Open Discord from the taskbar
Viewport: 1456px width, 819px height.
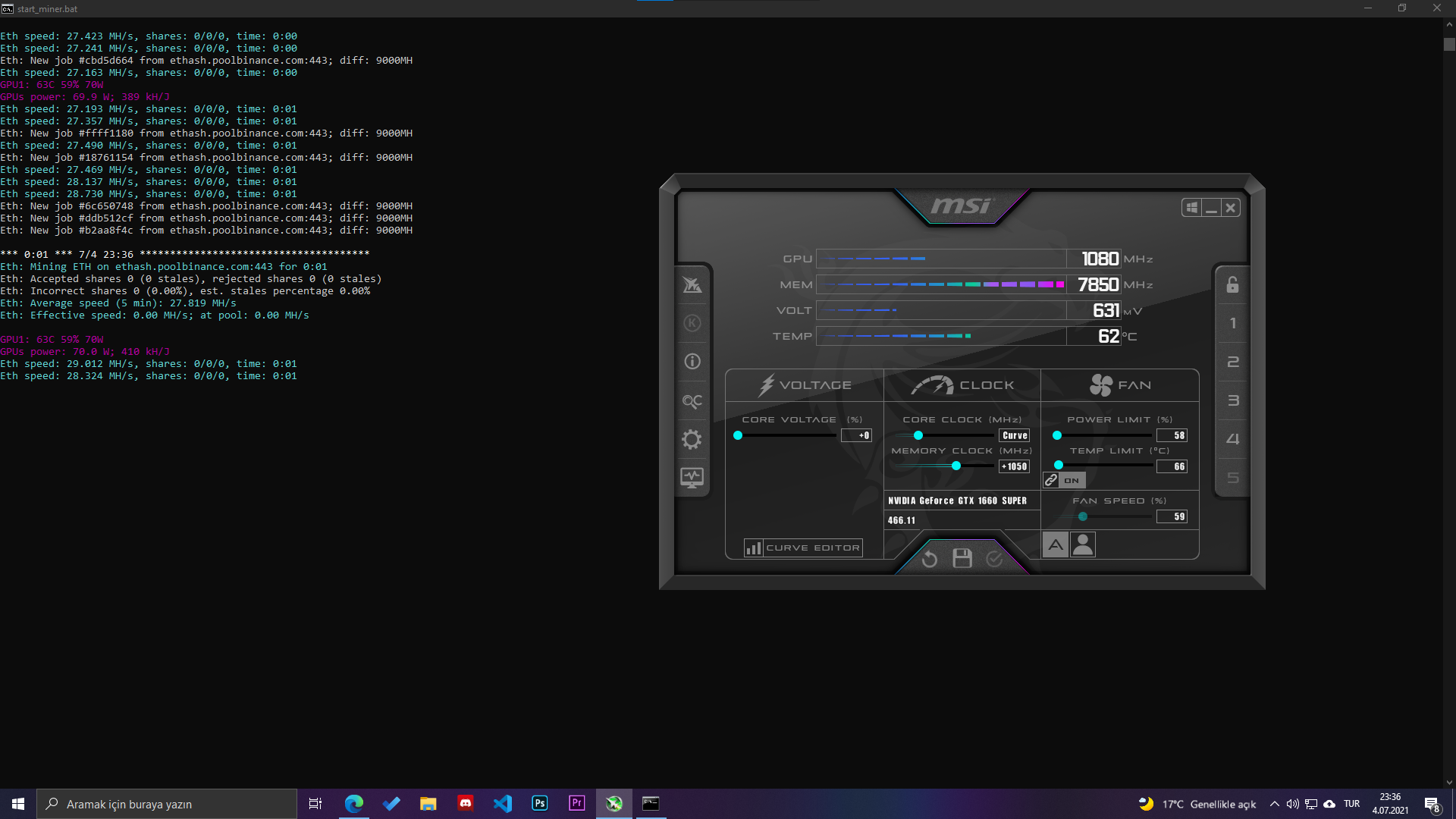[466, 803]
